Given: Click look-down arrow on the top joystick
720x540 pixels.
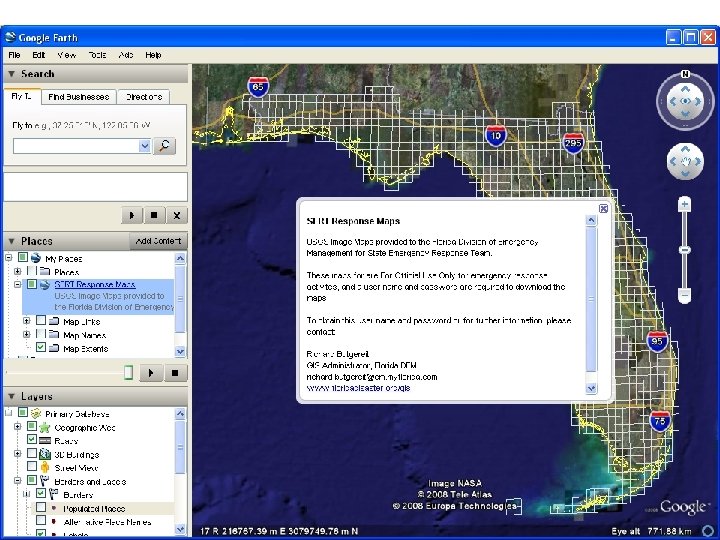Looking at the screenshot, I should tap(685, 114).
